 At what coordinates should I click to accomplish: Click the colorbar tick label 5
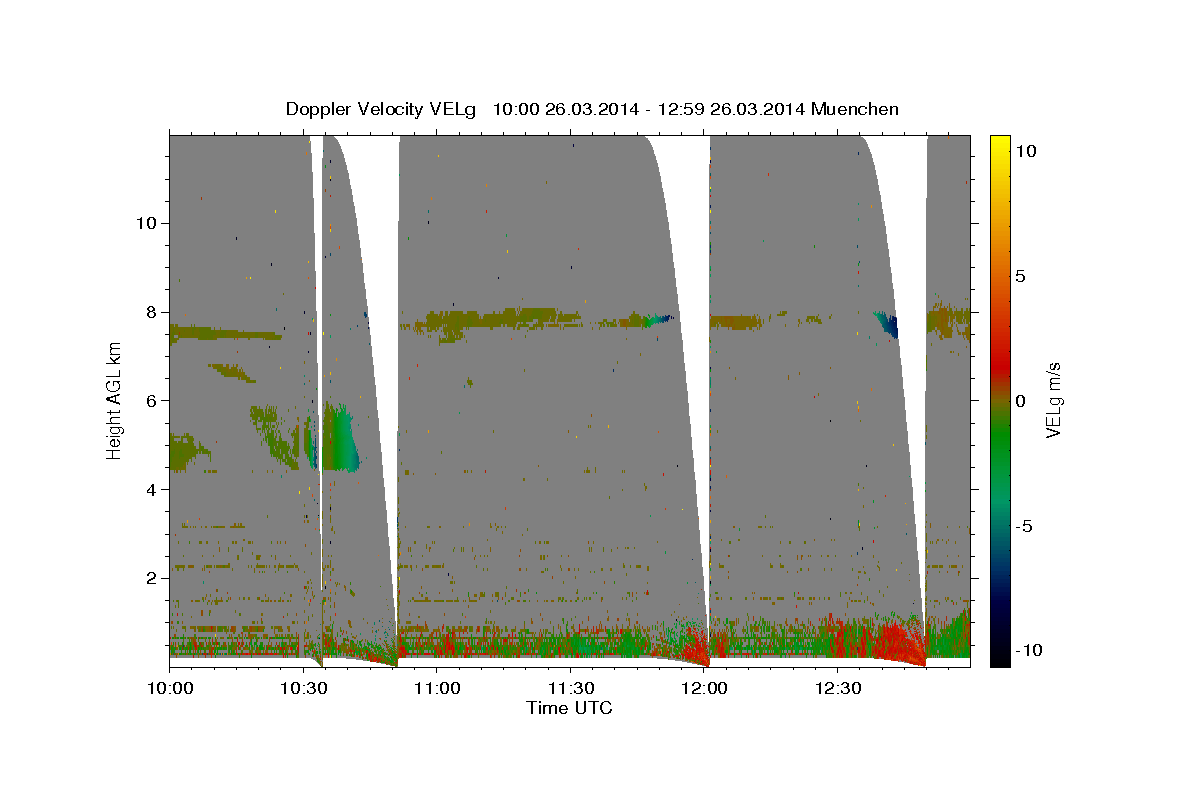(x=1022, y=275)
